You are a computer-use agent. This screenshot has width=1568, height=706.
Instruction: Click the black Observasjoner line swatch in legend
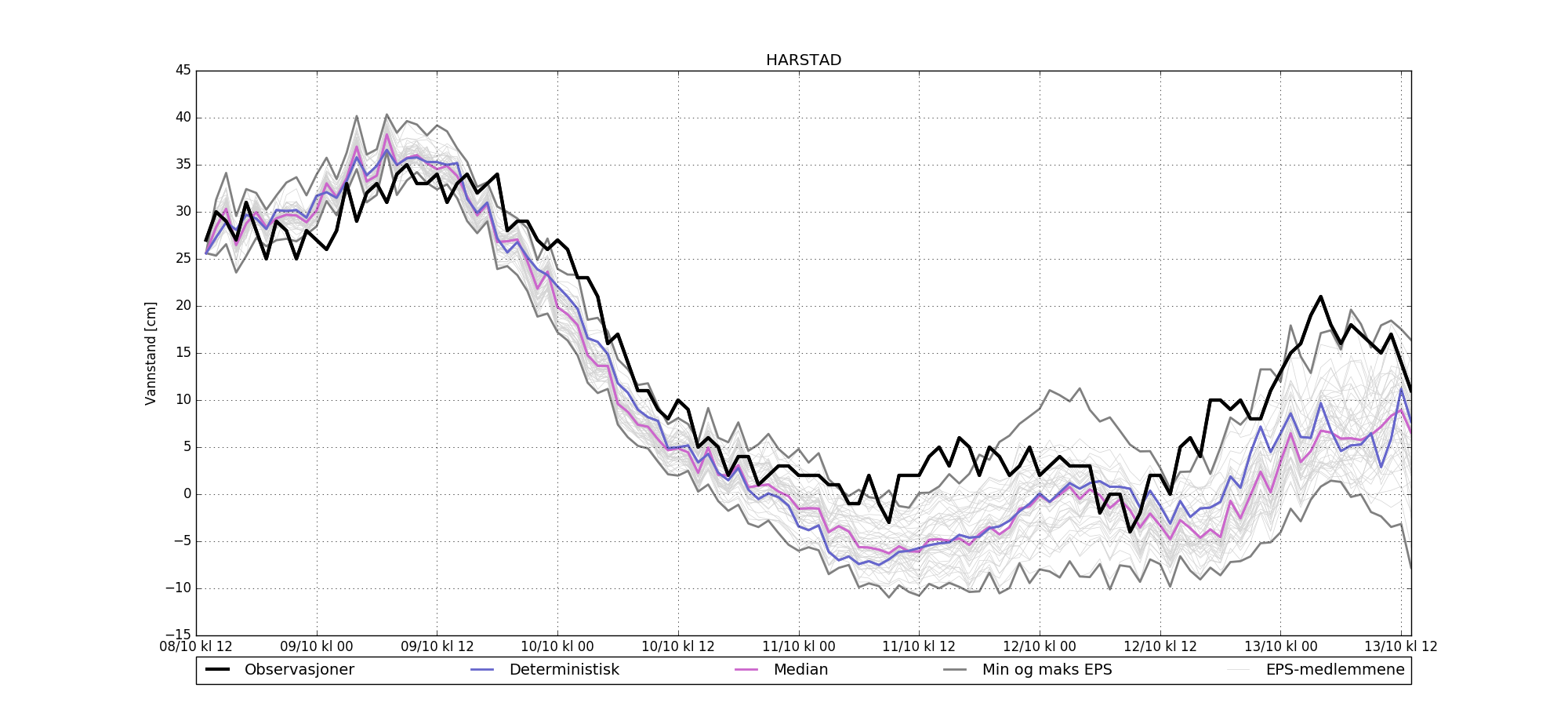[217, 670]
